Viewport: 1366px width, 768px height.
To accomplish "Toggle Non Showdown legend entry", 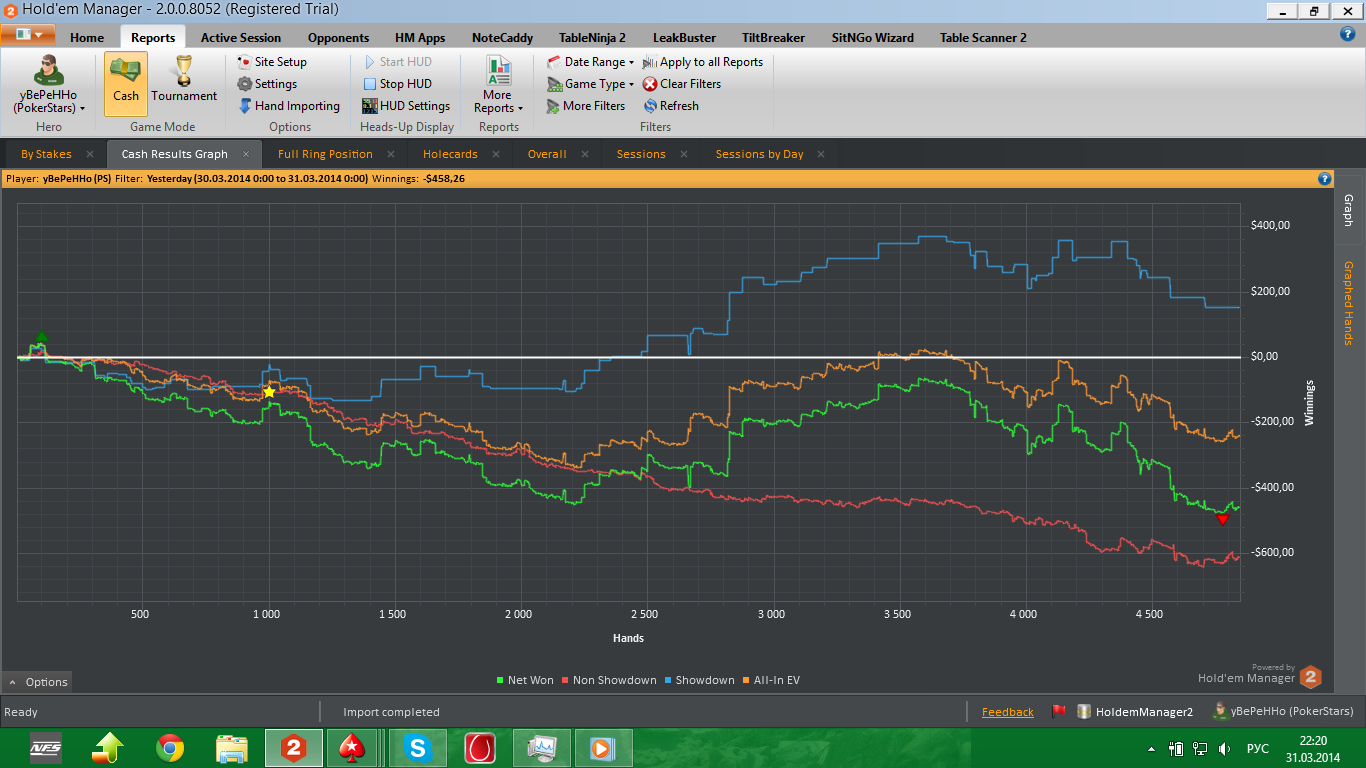I will click(x=609, y=680).
